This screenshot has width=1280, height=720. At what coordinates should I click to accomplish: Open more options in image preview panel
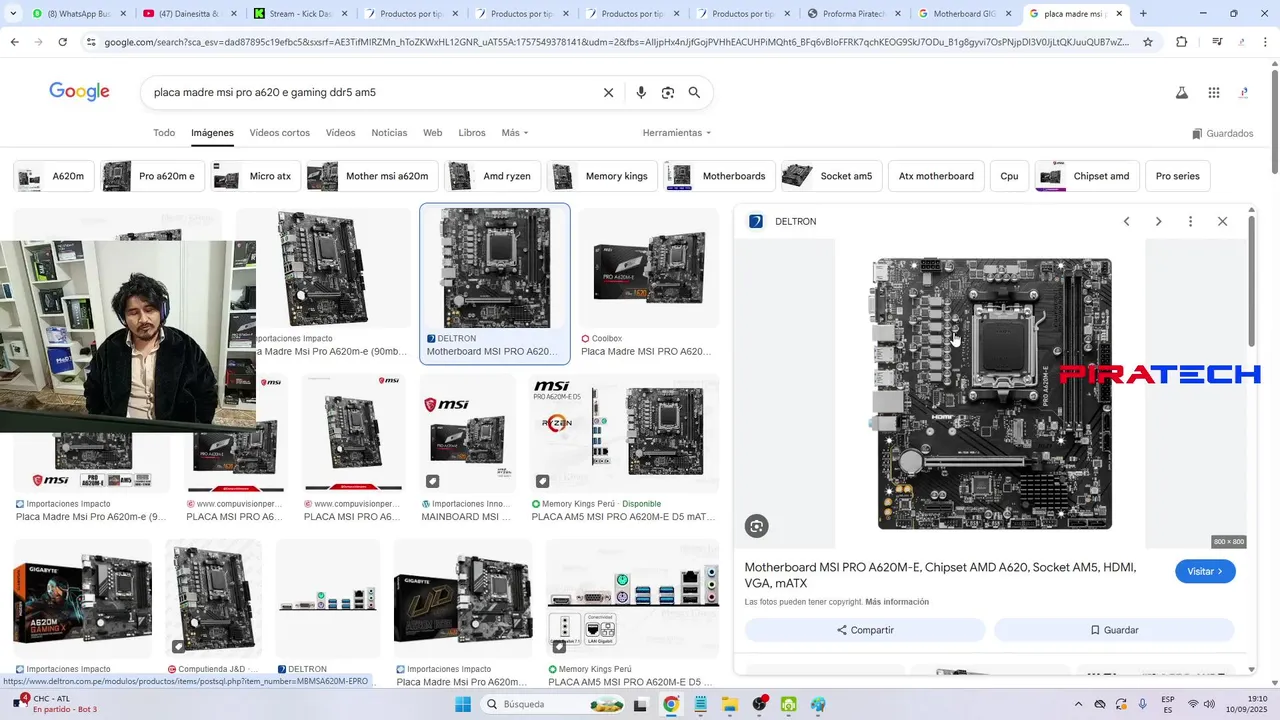(1190, 221)
